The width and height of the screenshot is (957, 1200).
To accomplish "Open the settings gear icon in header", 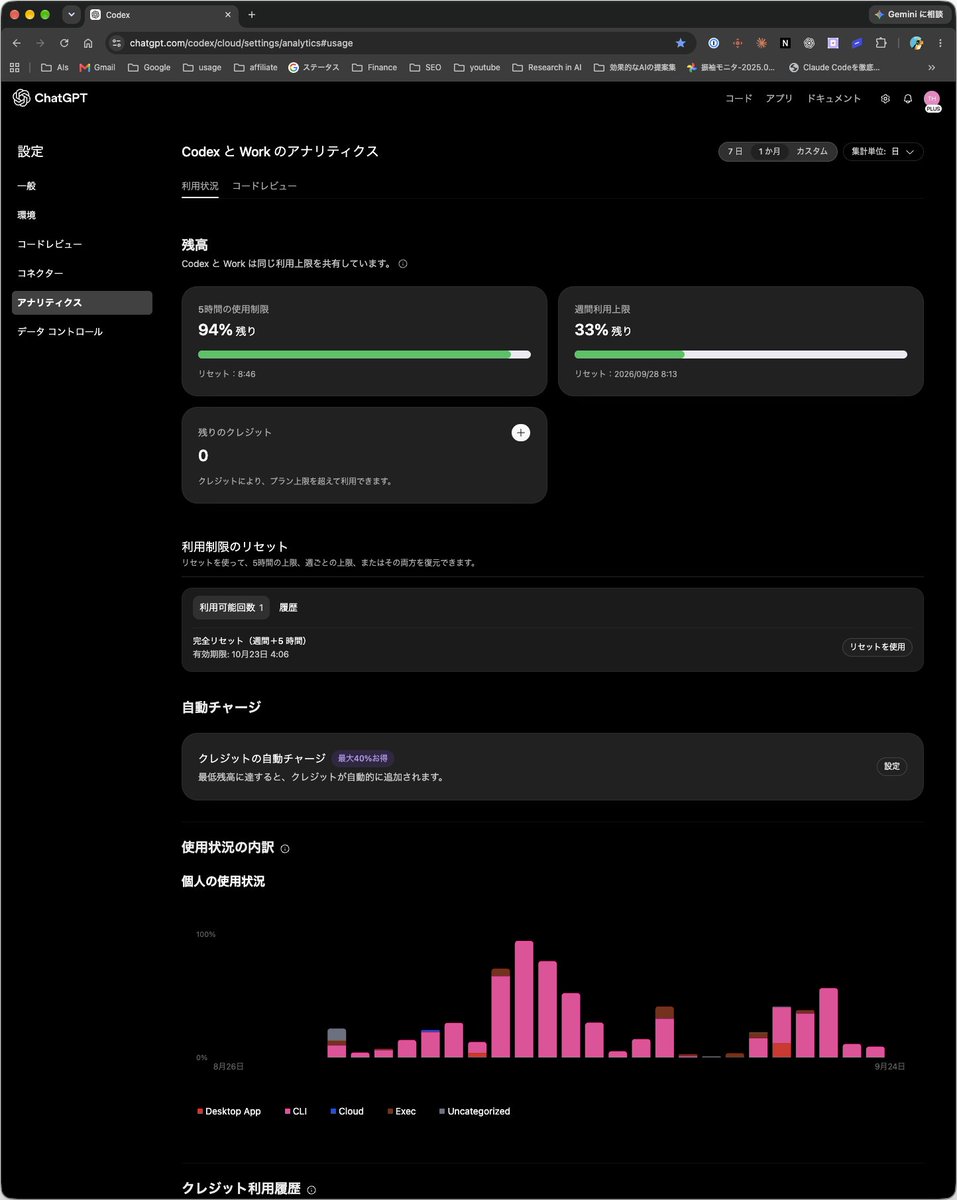I will (x=885, y=99).
